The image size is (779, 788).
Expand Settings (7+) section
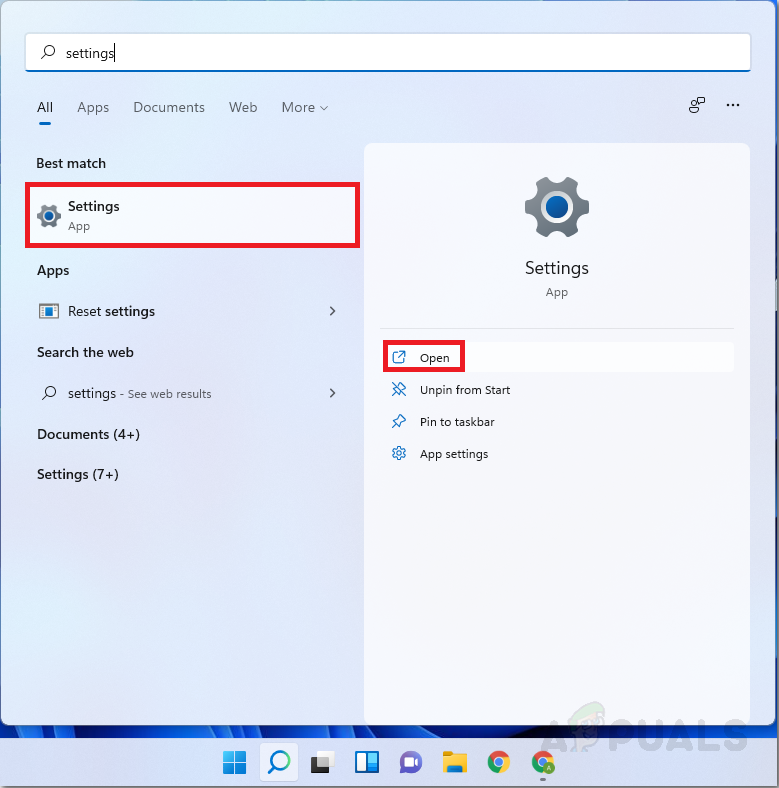click(x=78, y=474)
